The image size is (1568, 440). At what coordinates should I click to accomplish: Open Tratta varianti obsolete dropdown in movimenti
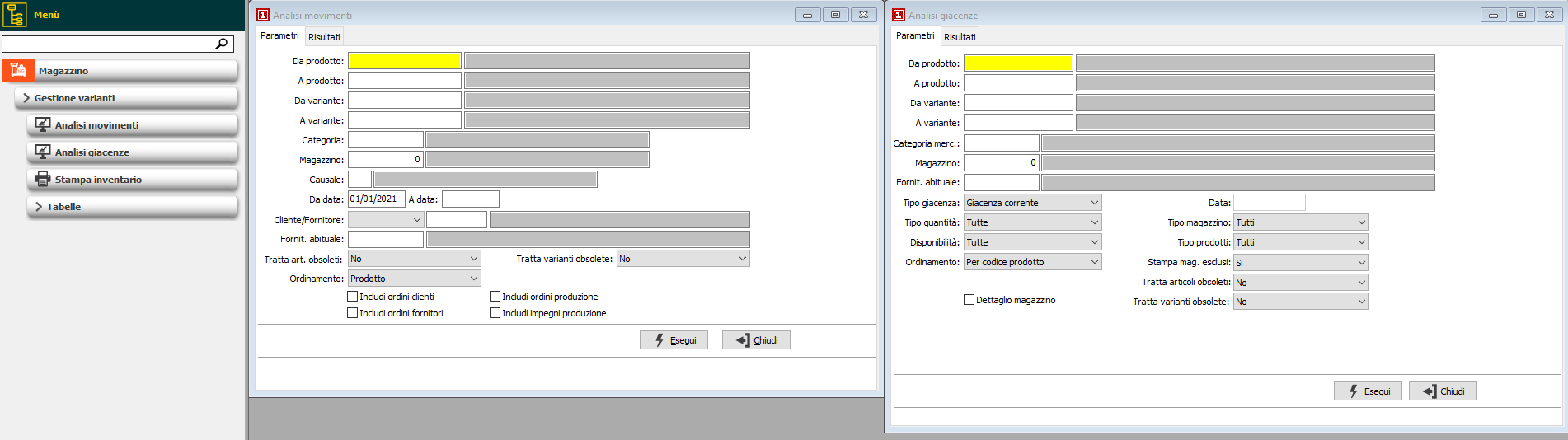click(x=683, y=259)
